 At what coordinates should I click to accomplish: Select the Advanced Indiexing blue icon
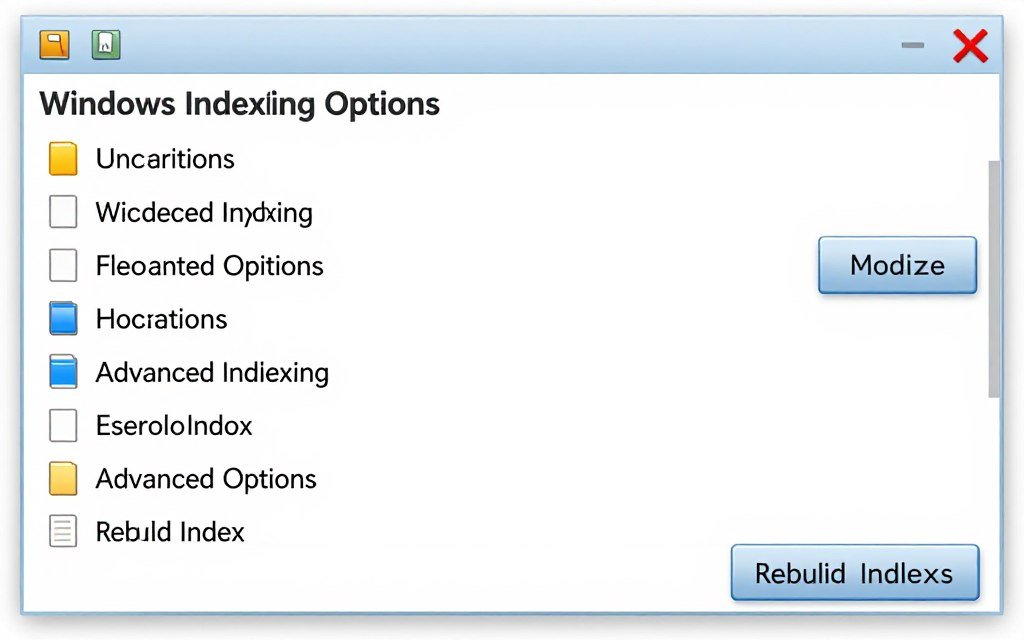coord(62,371)
